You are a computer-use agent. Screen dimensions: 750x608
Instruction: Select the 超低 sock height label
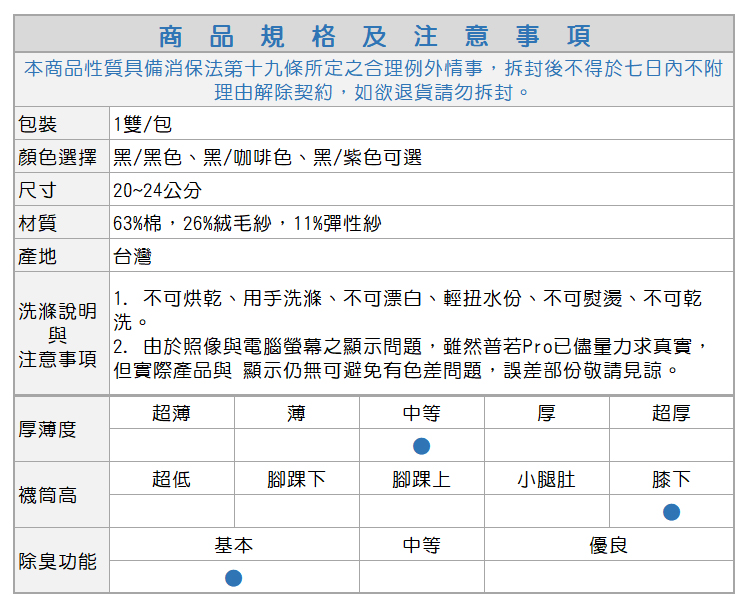[171, 479]
